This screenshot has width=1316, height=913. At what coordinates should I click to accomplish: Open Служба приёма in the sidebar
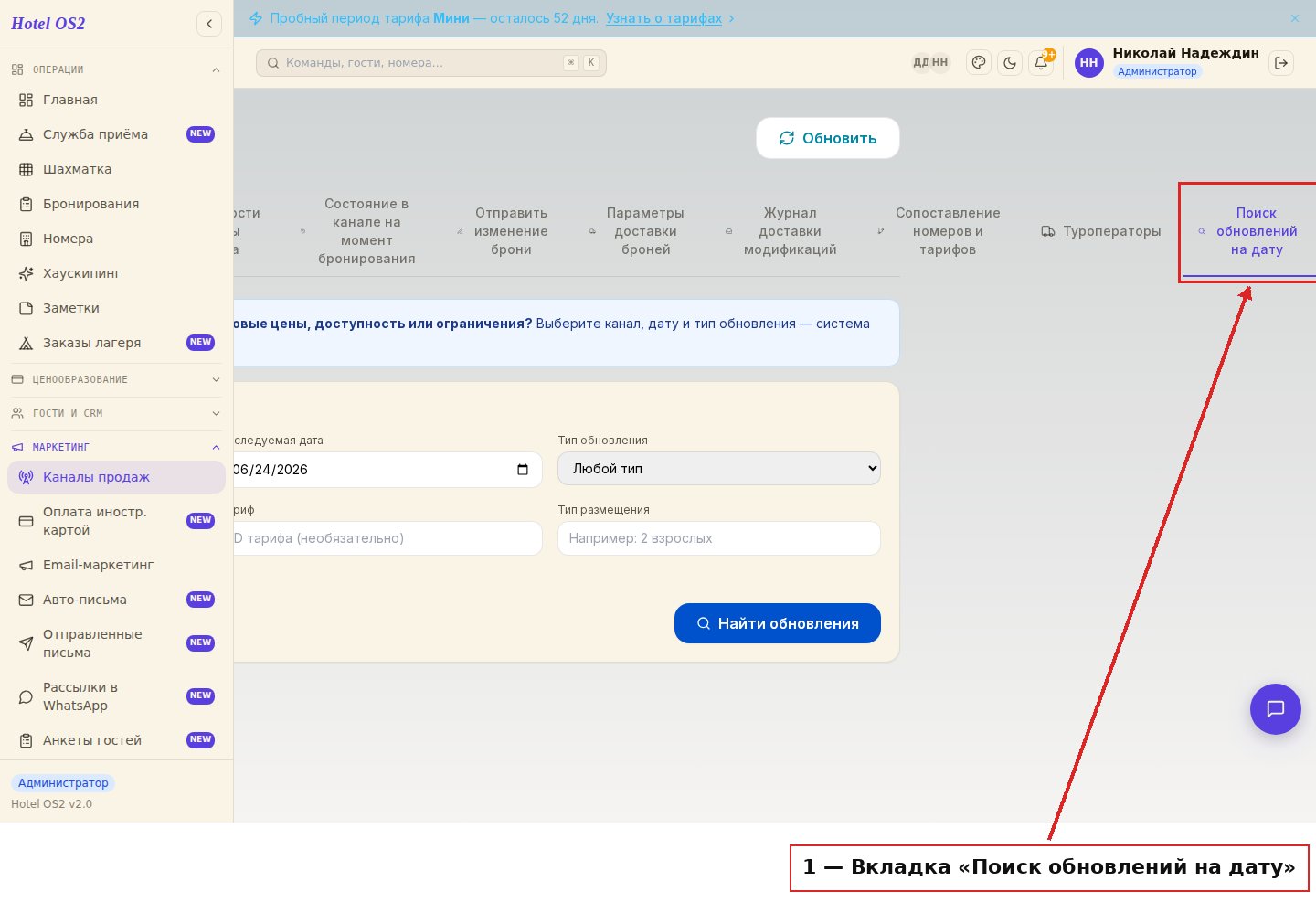(116, 134)
